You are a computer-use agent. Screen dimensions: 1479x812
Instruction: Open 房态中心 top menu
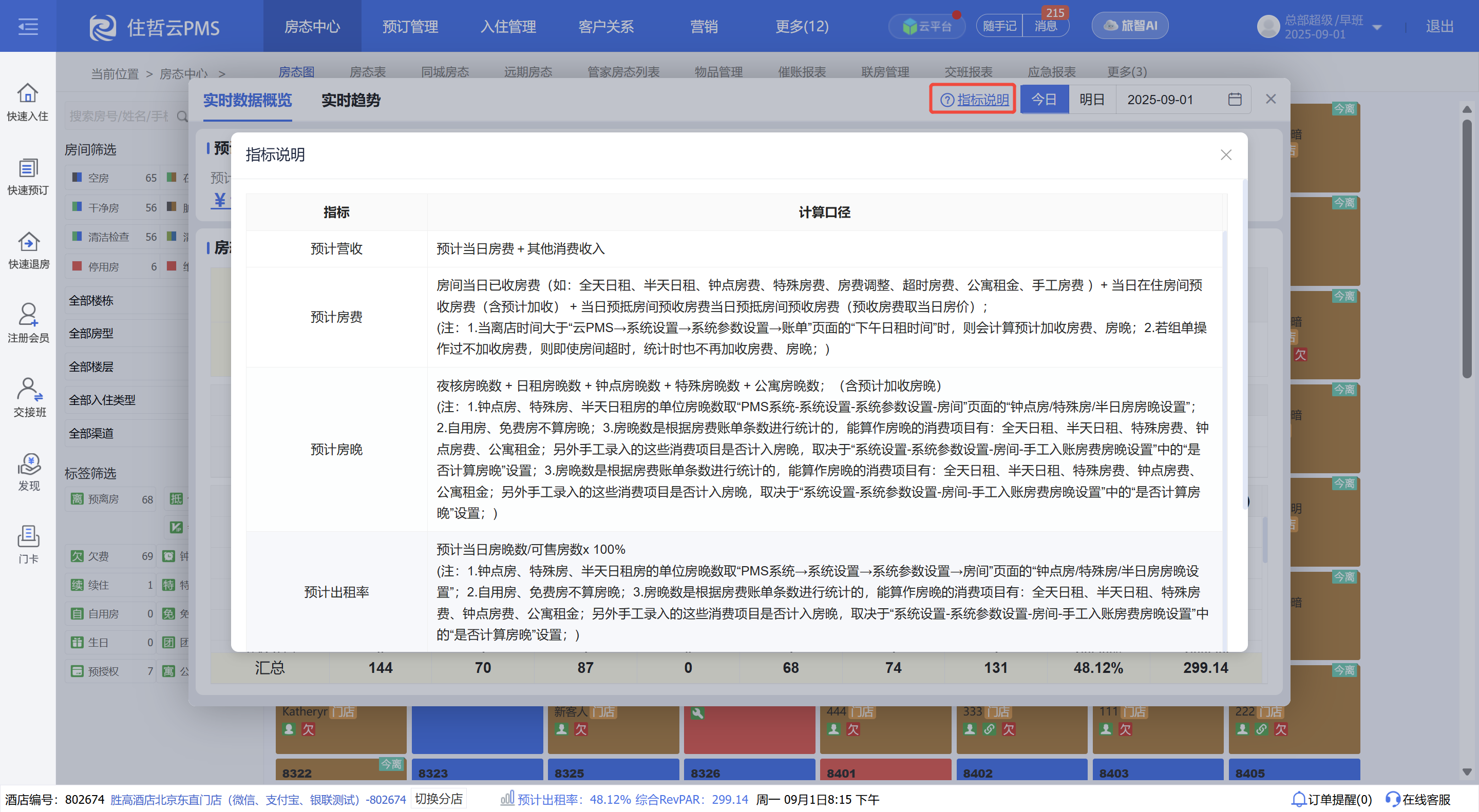[312, 26]
